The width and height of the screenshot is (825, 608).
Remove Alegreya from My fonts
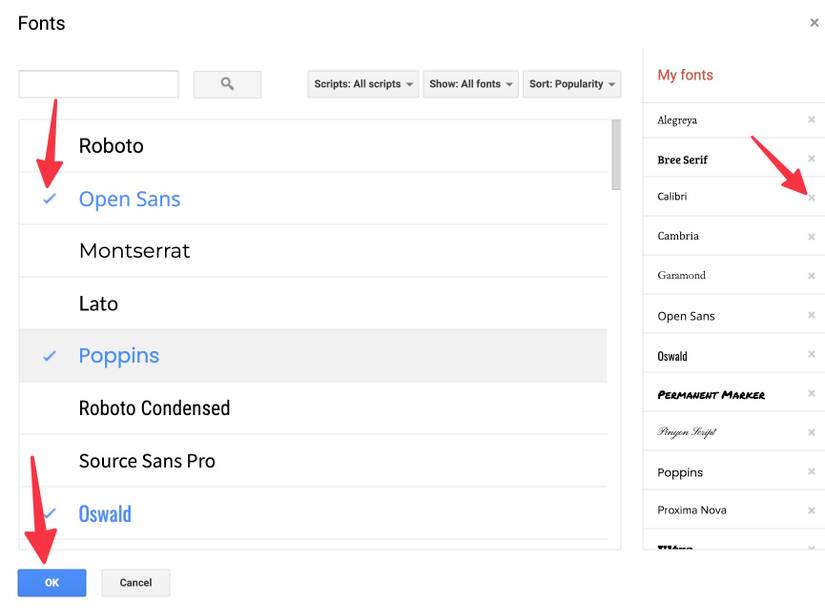(x=811, y=120)
